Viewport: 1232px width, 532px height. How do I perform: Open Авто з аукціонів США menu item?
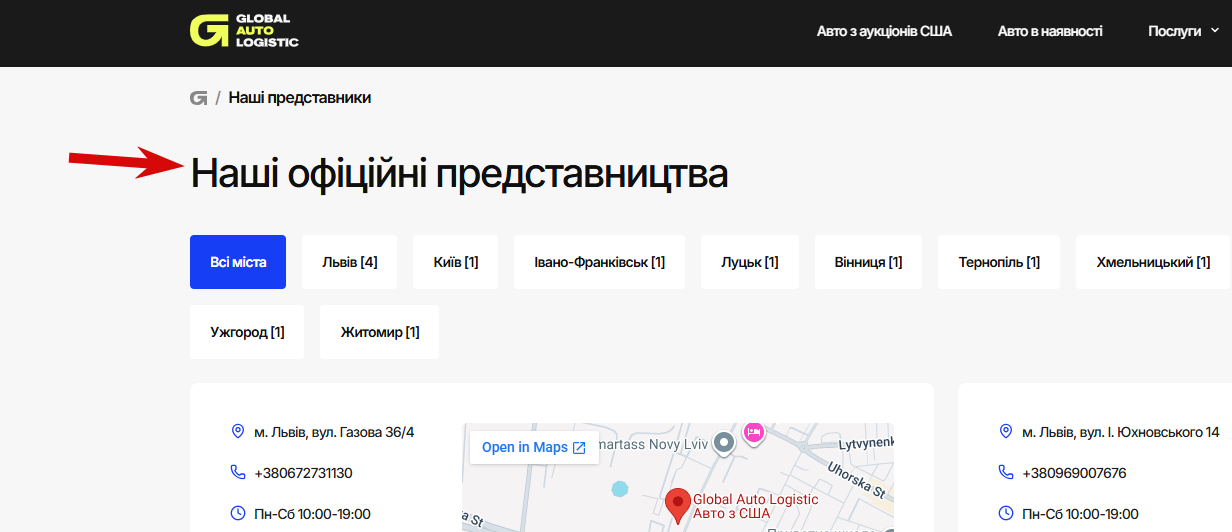[x=884, y=31]
